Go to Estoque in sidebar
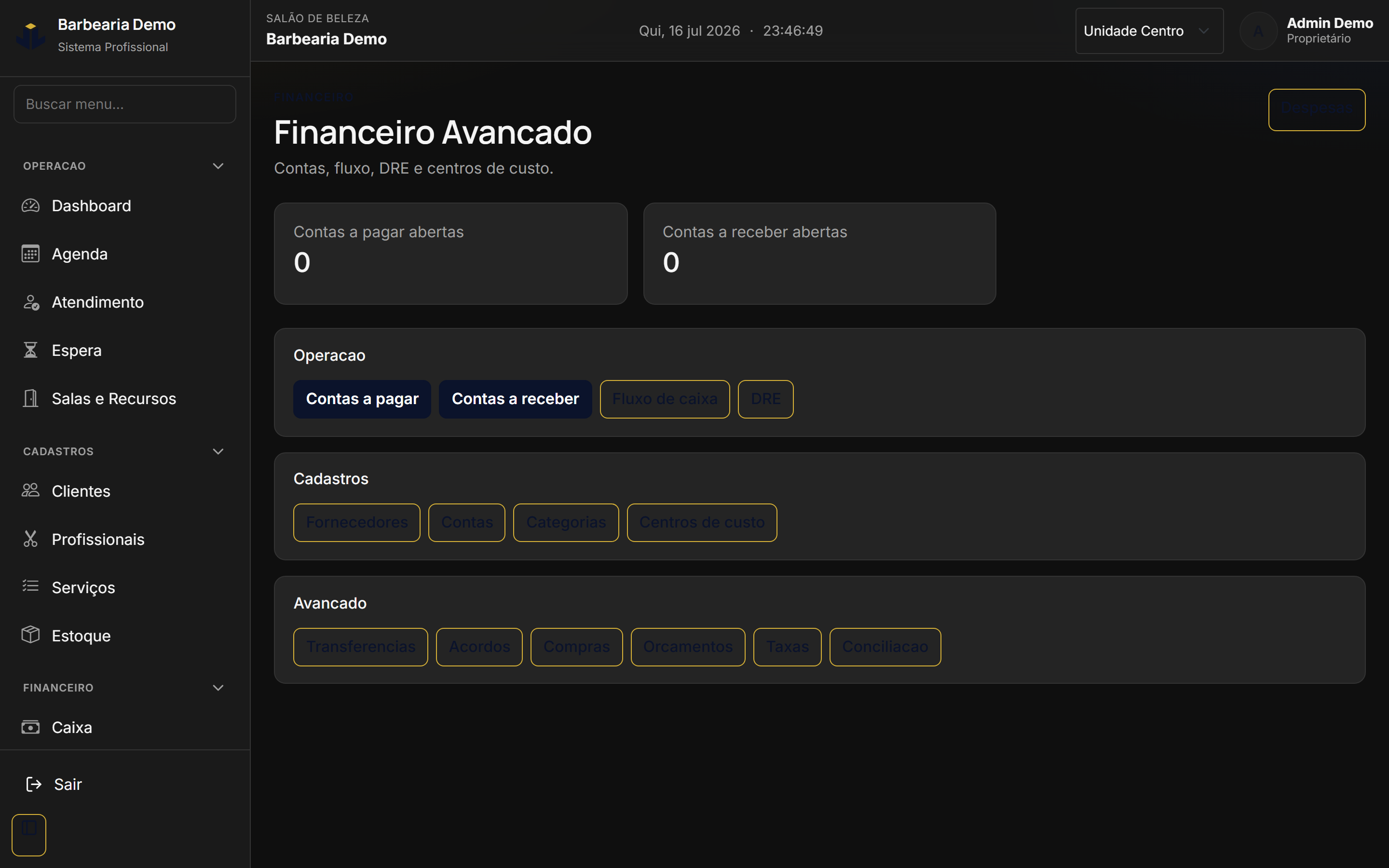 click(124, 636)
